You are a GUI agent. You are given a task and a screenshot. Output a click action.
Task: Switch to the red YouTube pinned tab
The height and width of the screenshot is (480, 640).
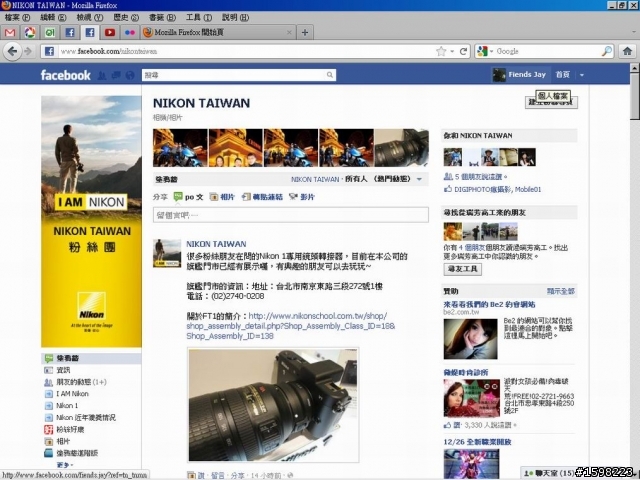pyautogui.click(x=110, y=32)
